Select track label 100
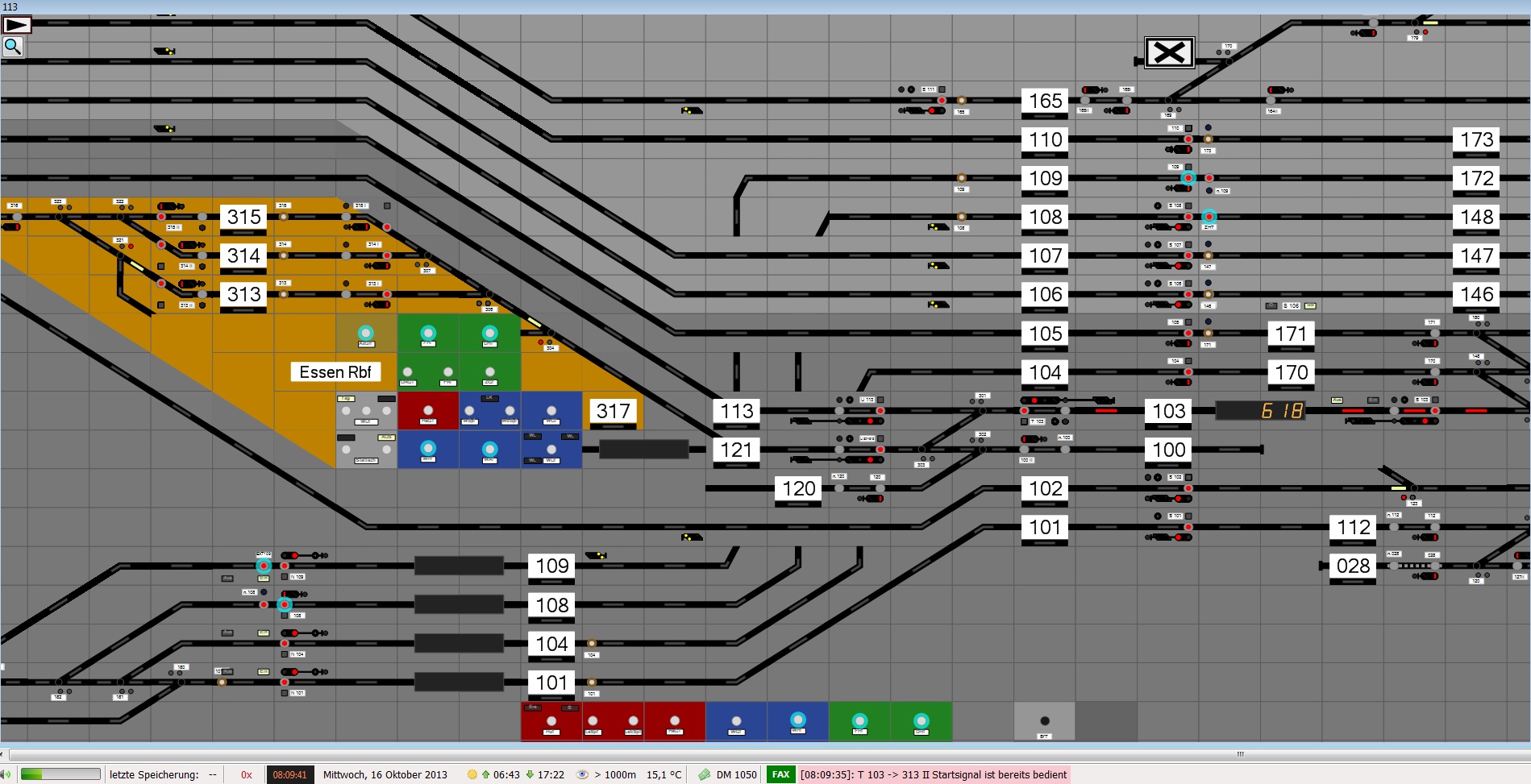This screenshot has height=784, width=1531. point(1168,450)
